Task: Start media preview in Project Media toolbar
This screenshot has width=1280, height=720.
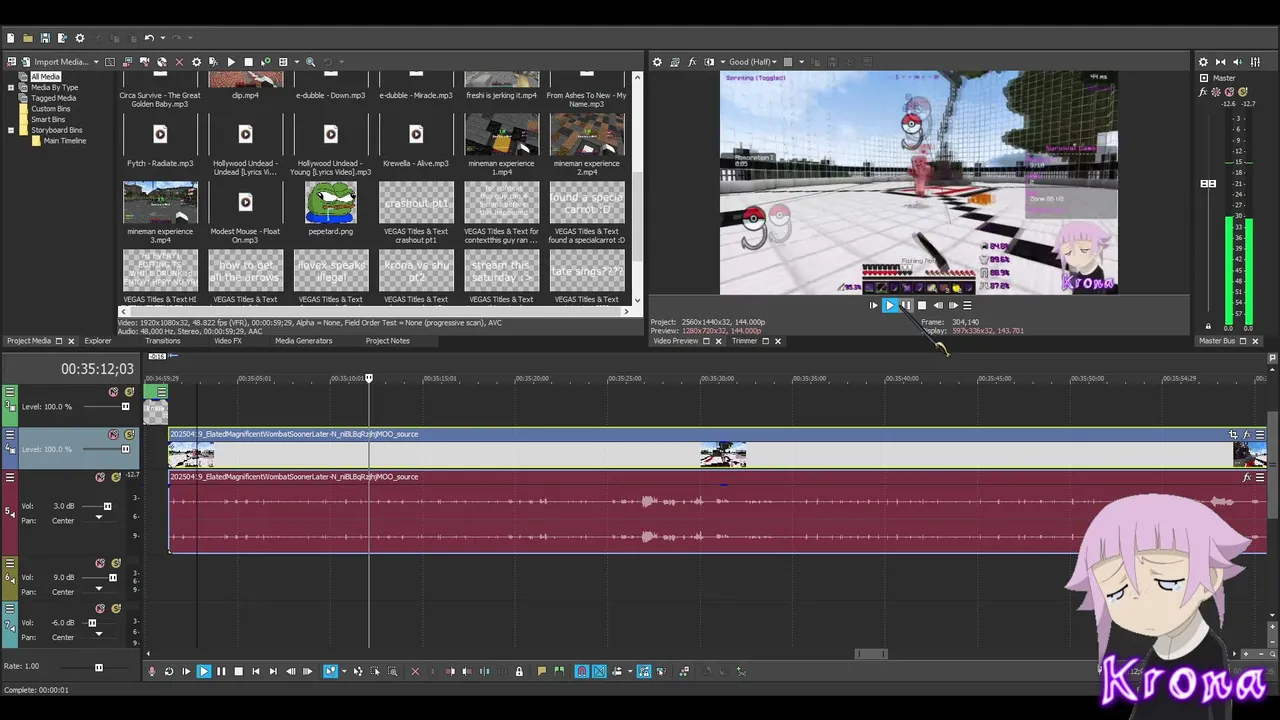Action: pyautogui.click(x=231, y=62)
